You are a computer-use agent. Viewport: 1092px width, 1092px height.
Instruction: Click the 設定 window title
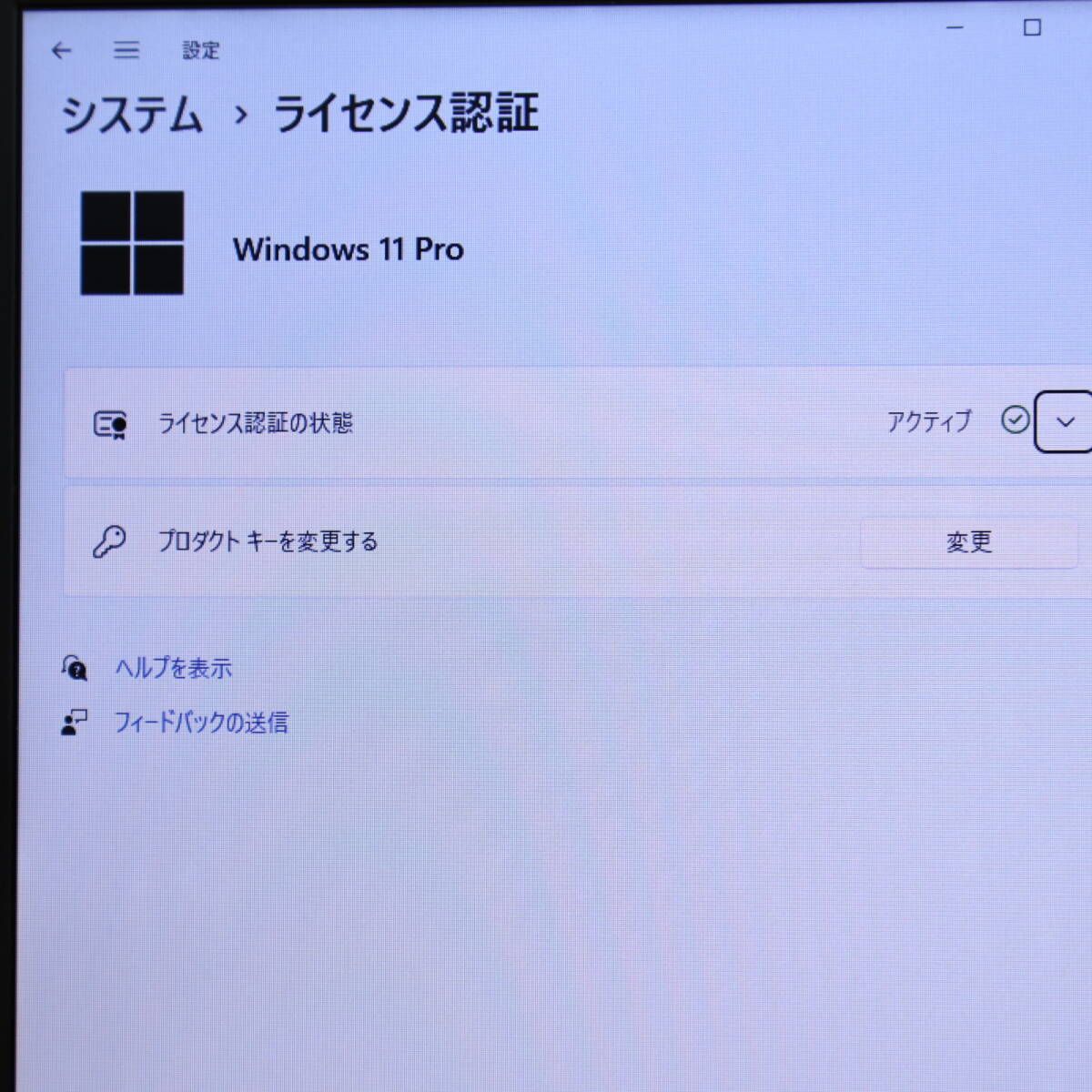tap(200, 51)
